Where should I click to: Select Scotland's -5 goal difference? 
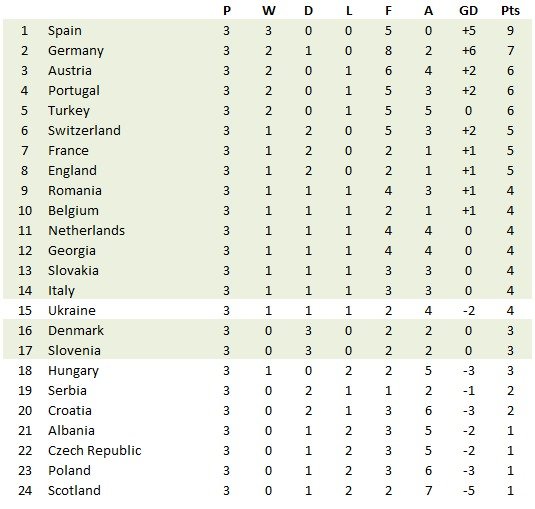[468, 491]
